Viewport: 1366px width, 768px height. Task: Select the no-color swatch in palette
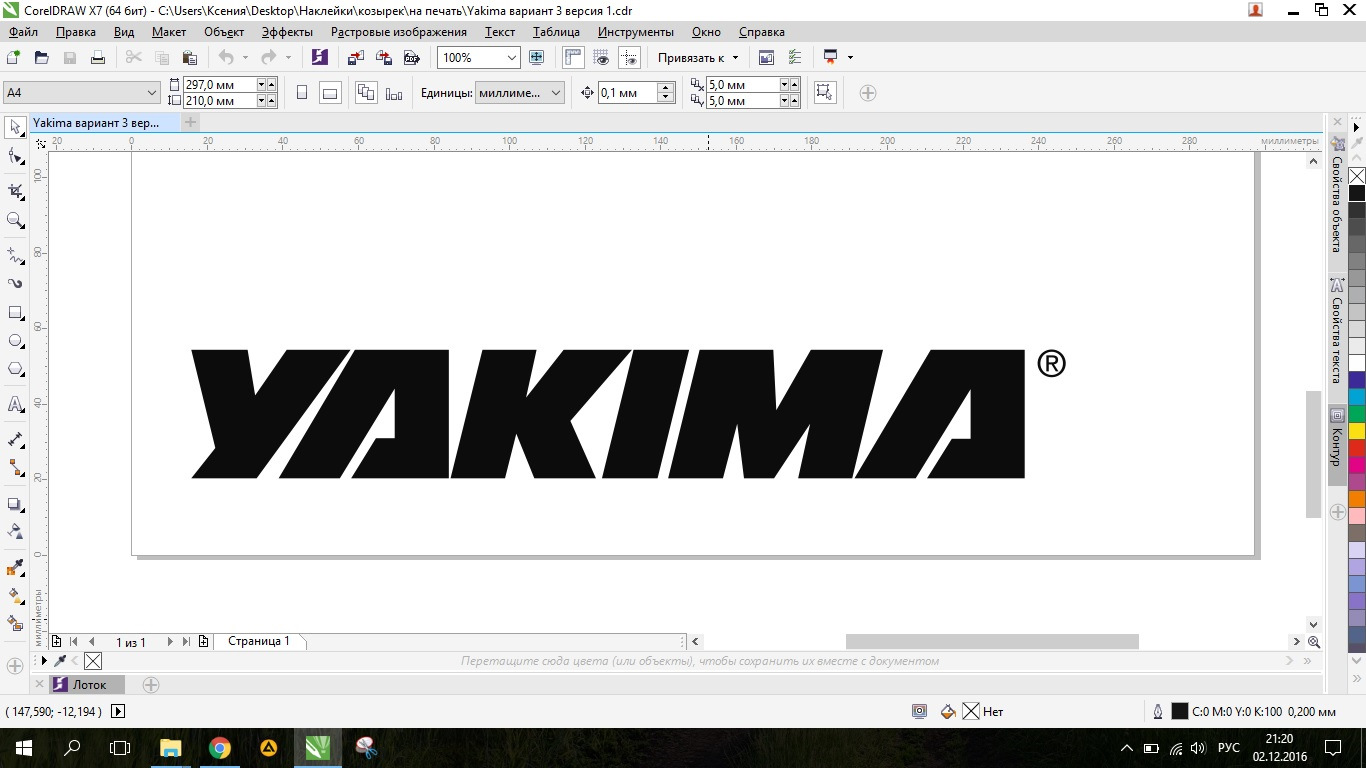[1357, 176]
